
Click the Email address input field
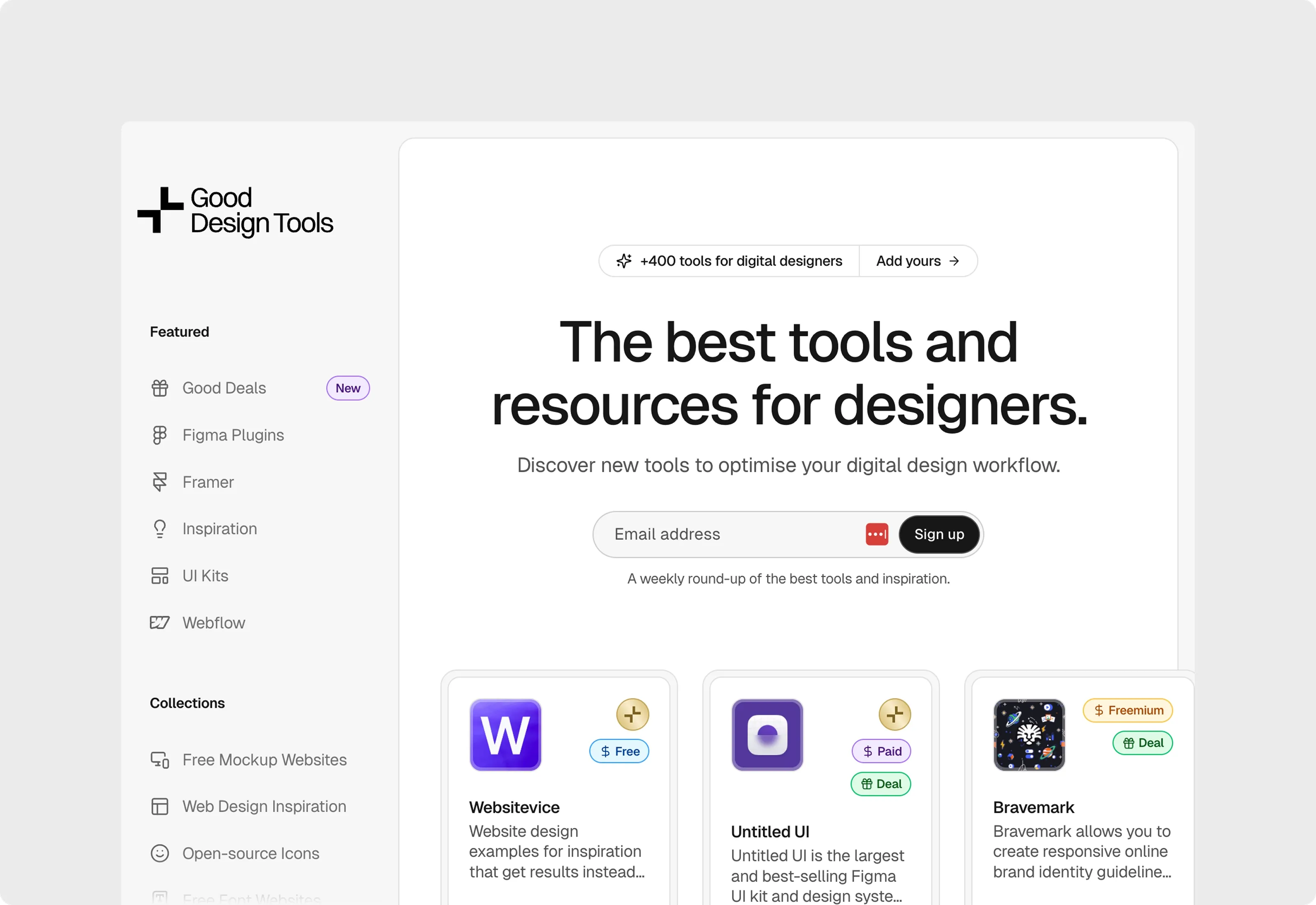point(709,534)
